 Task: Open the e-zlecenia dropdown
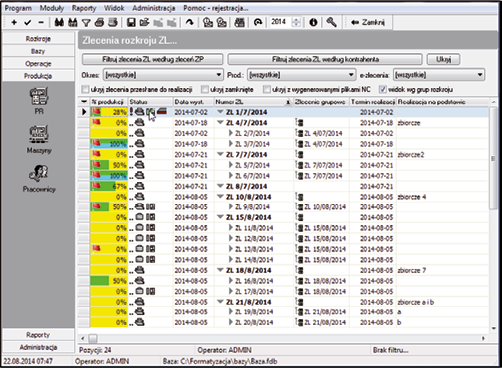(x=439, y=75)
